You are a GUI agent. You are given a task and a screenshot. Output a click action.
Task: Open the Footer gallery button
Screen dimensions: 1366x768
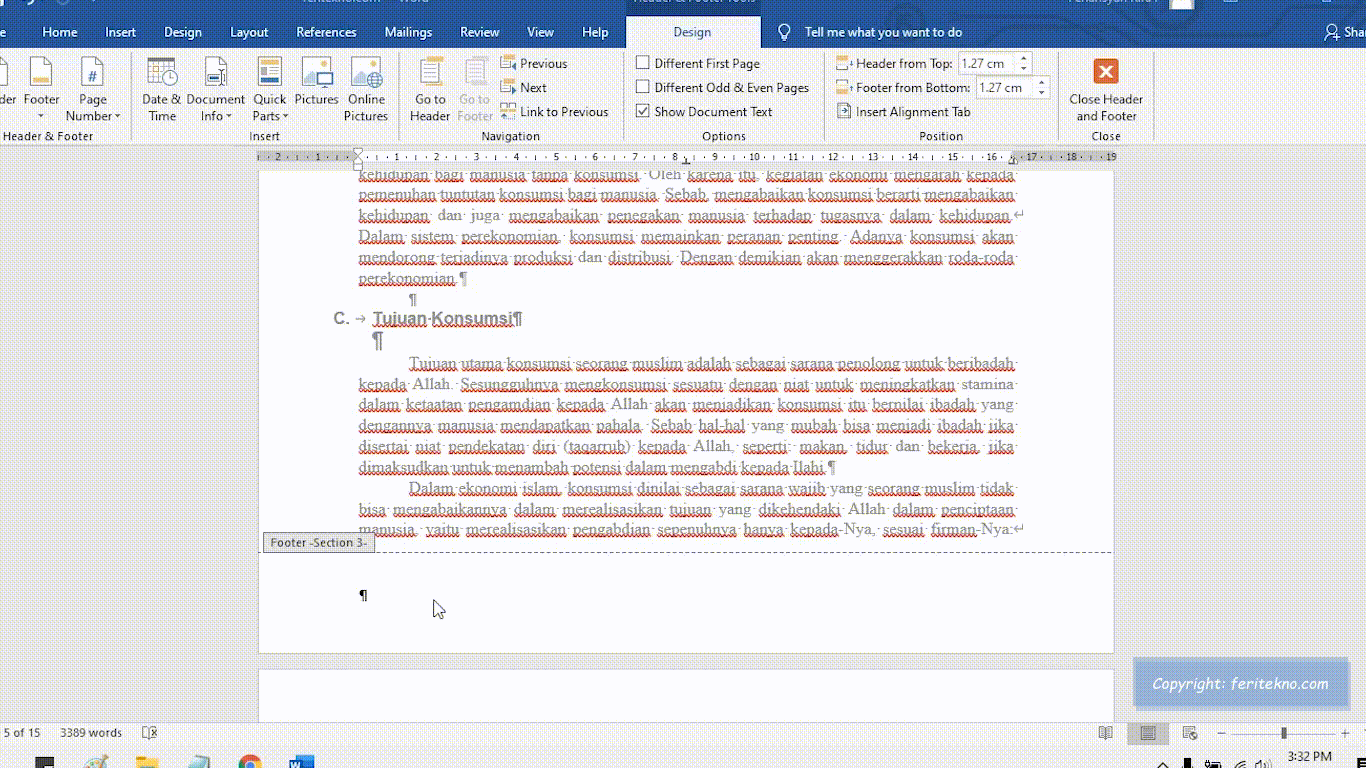click(x=41, y=90)
